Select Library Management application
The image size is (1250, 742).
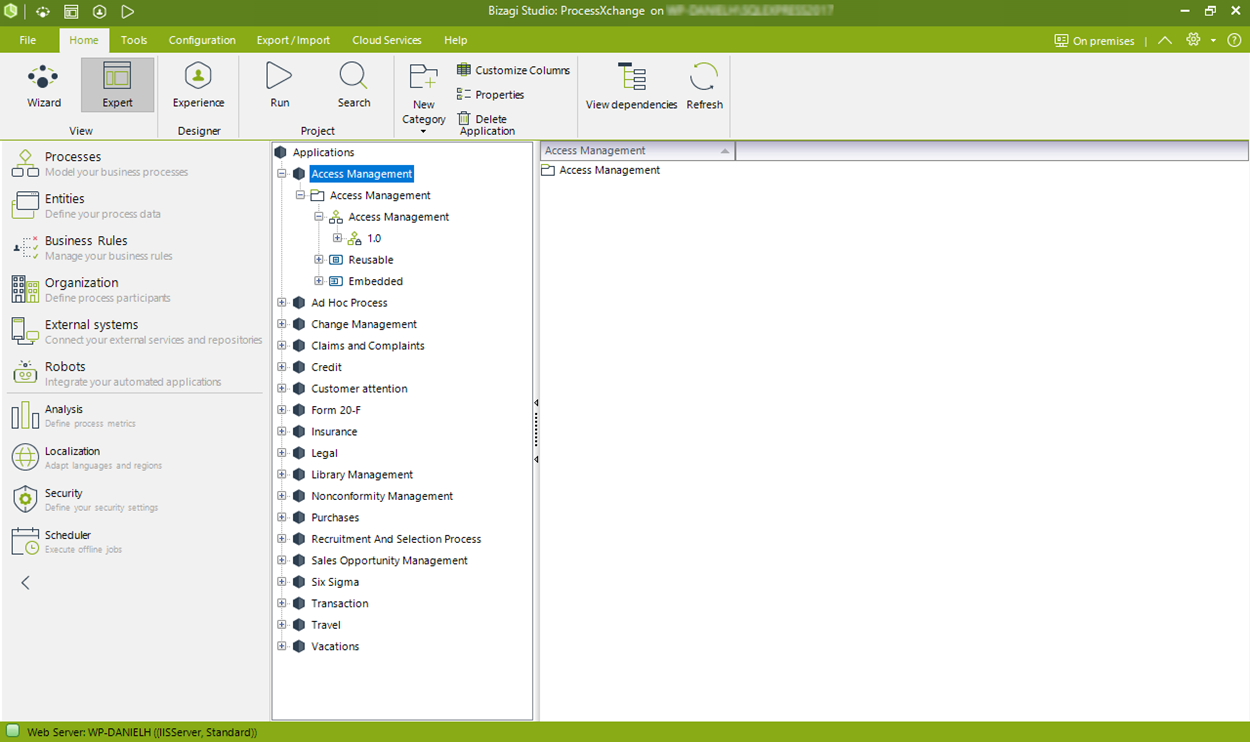tap(361, 475)
